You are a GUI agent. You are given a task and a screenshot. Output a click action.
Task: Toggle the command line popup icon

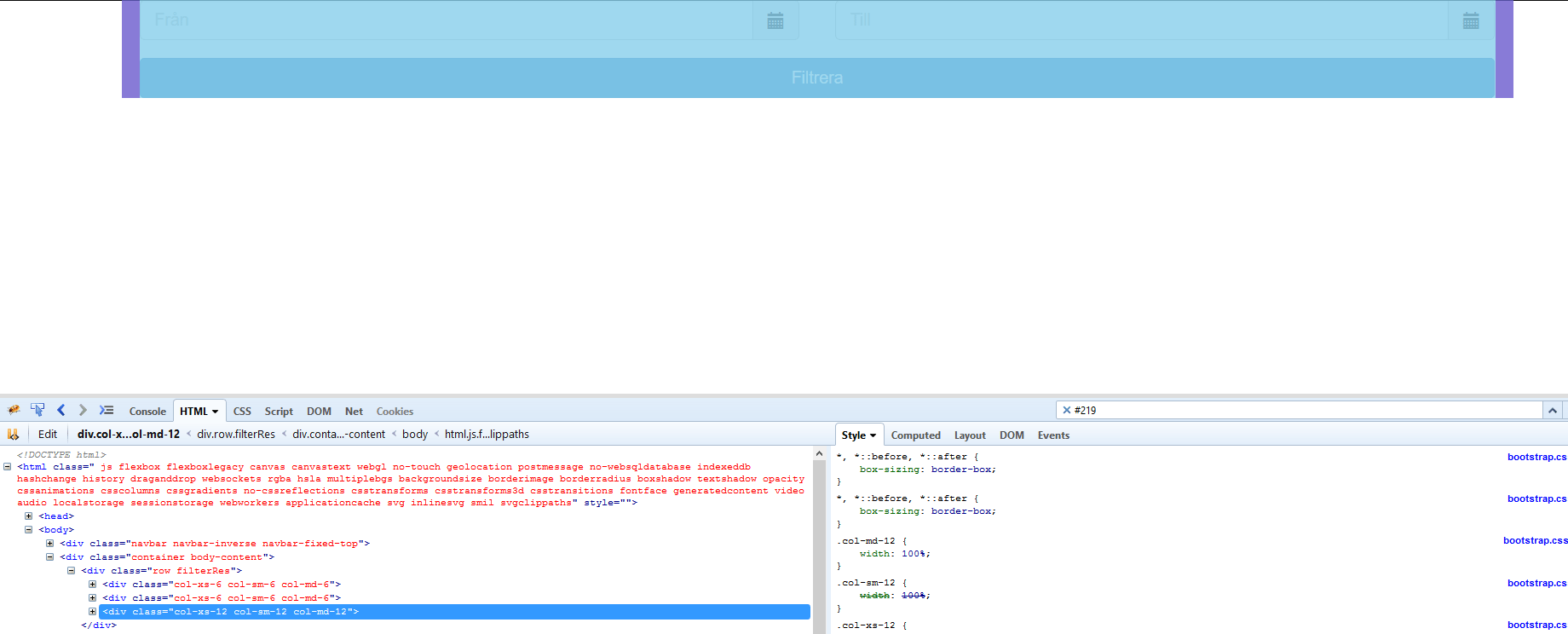107,410
